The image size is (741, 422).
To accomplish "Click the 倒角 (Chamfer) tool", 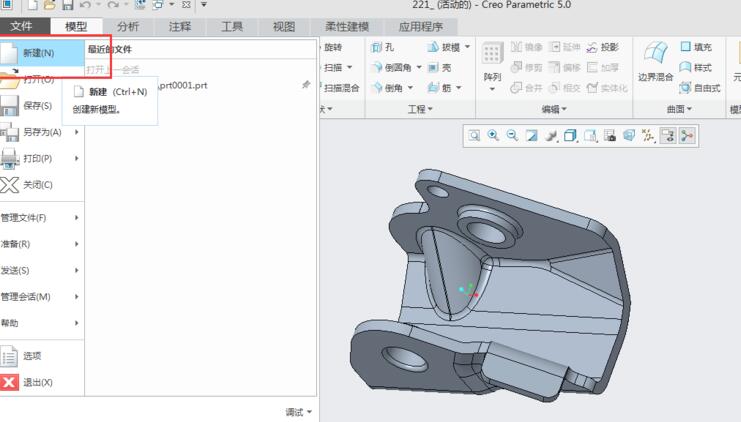I will [x=387, y=88].
